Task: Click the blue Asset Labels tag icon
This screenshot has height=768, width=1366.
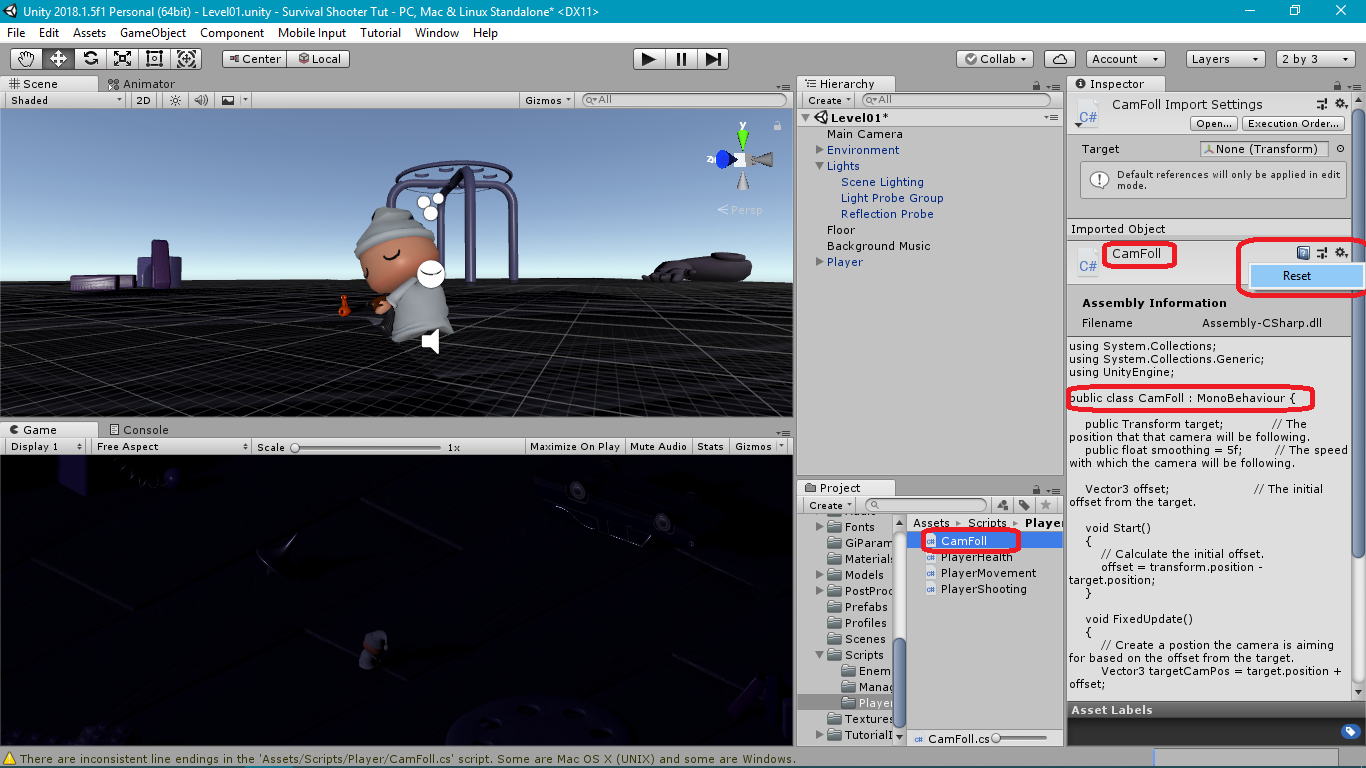Action: pyautogui.click(x=1349, y=732)
